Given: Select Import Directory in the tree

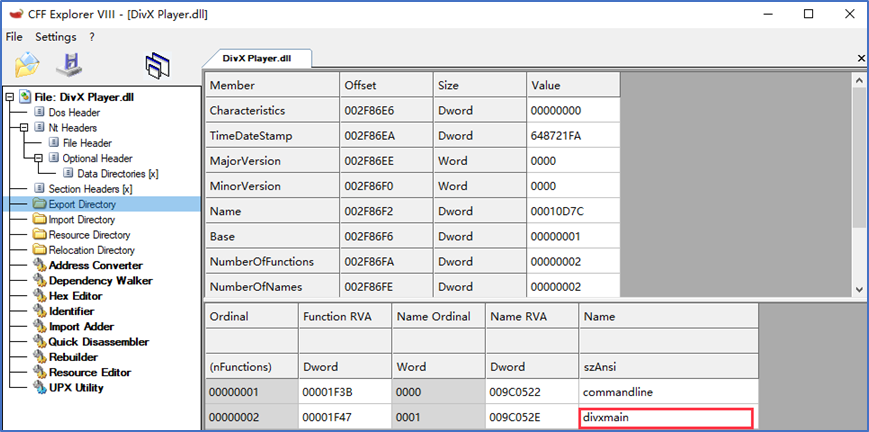Looking at the screenshot, I should (x=82, y=220).
